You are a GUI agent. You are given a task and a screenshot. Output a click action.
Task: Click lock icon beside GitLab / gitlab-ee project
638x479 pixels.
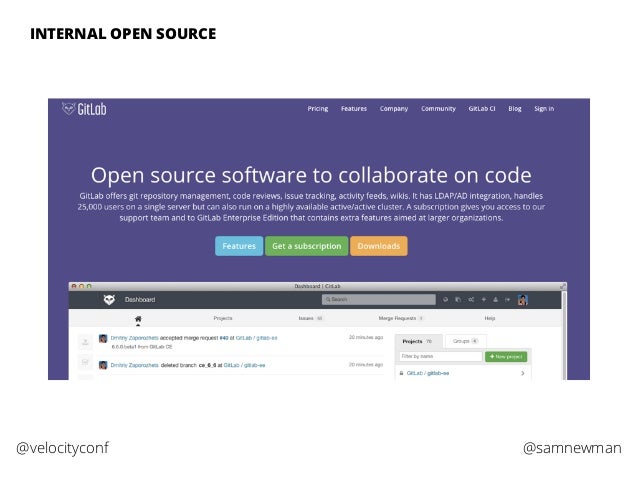click(401, 373)
